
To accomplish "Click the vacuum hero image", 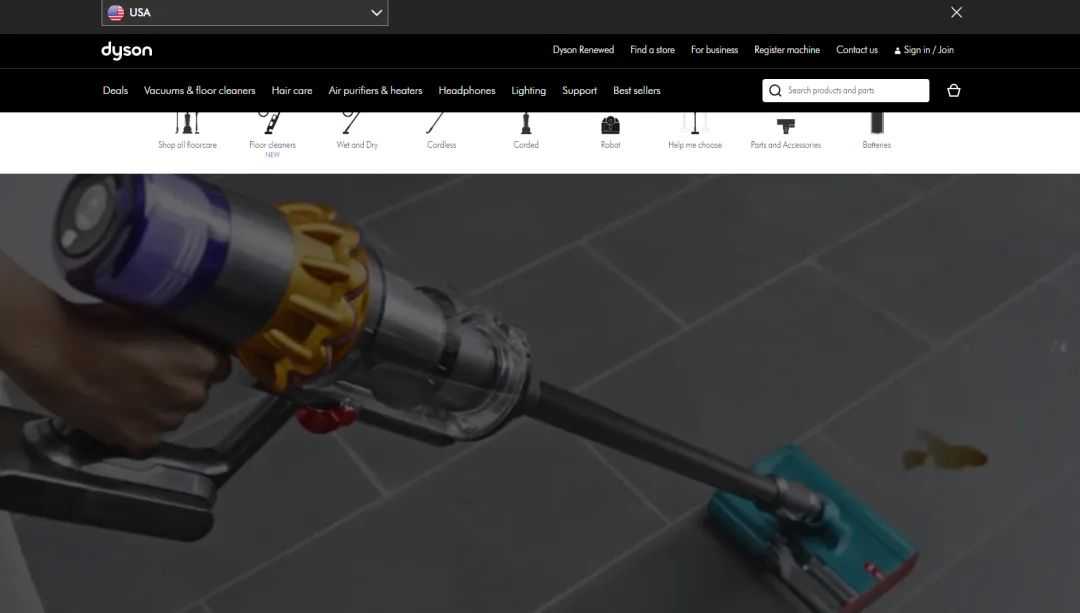I will click(x=540, y=393).
